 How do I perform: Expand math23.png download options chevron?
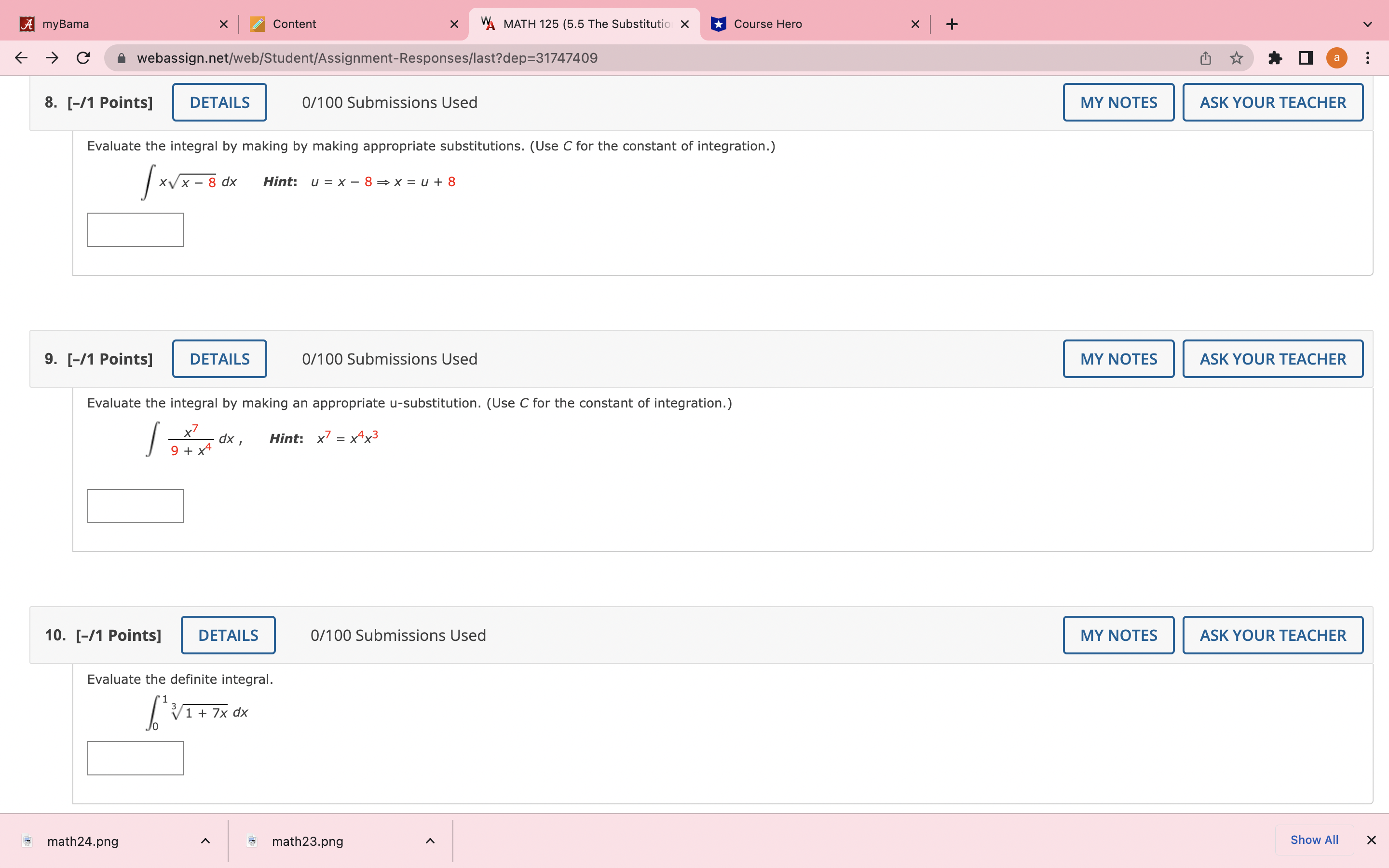click(430, 841)
